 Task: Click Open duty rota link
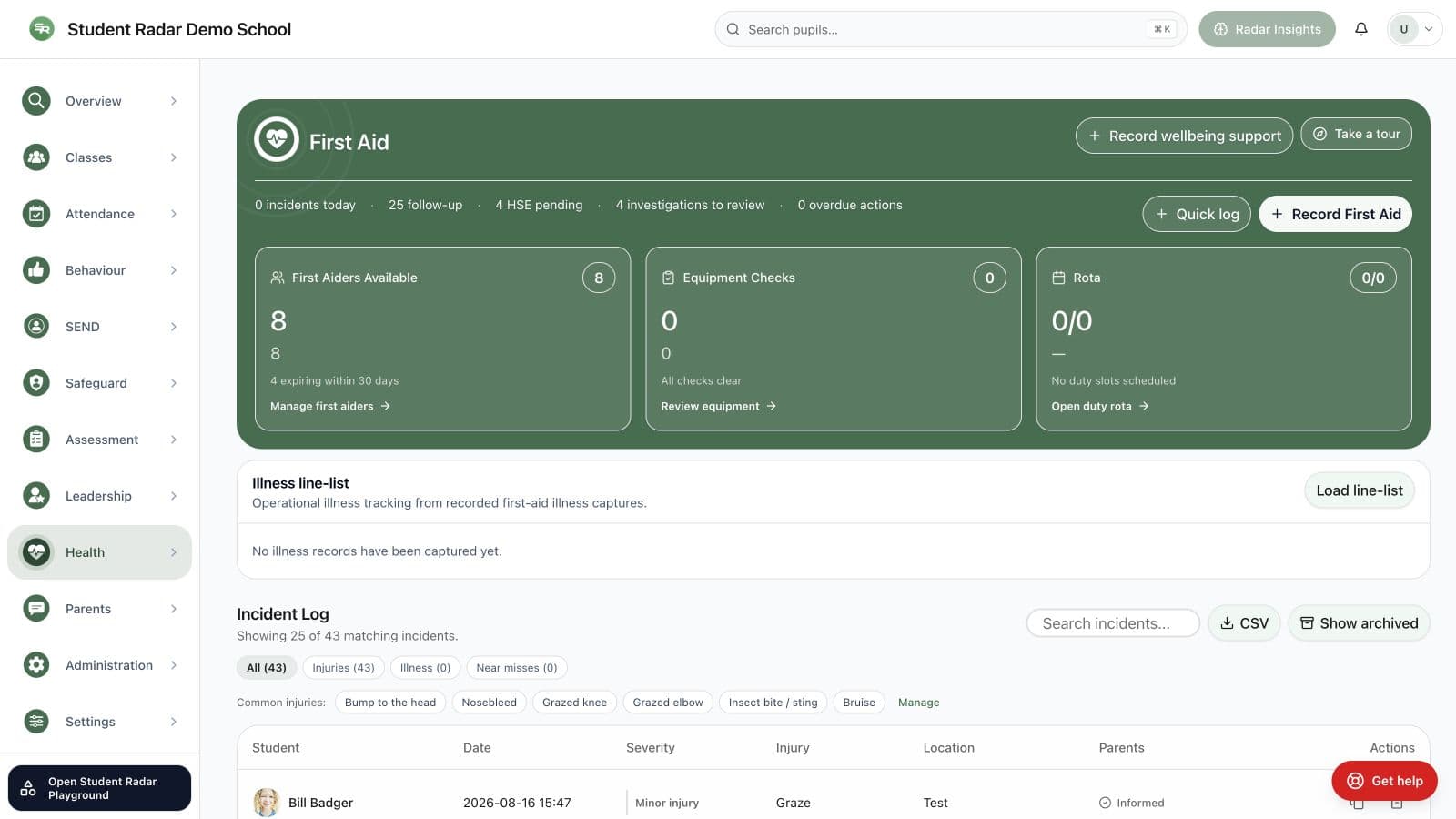1100,407
